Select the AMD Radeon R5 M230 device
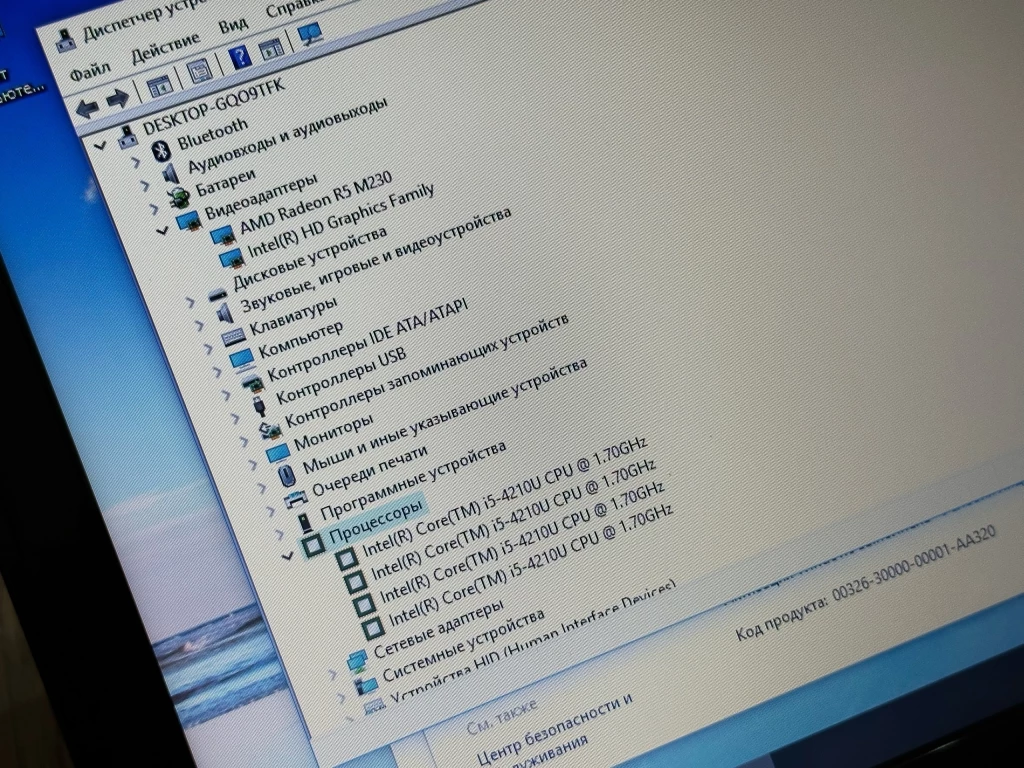 [x=316, y=202]
